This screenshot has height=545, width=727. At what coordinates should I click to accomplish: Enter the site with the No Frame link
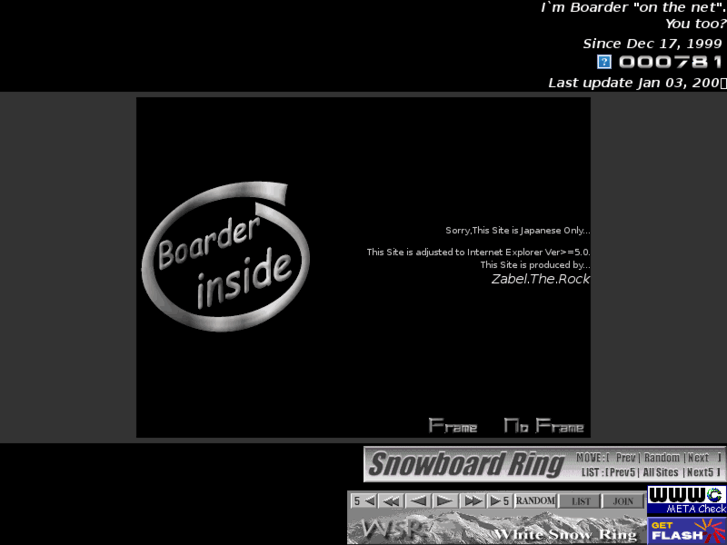[x=544, y=426]
